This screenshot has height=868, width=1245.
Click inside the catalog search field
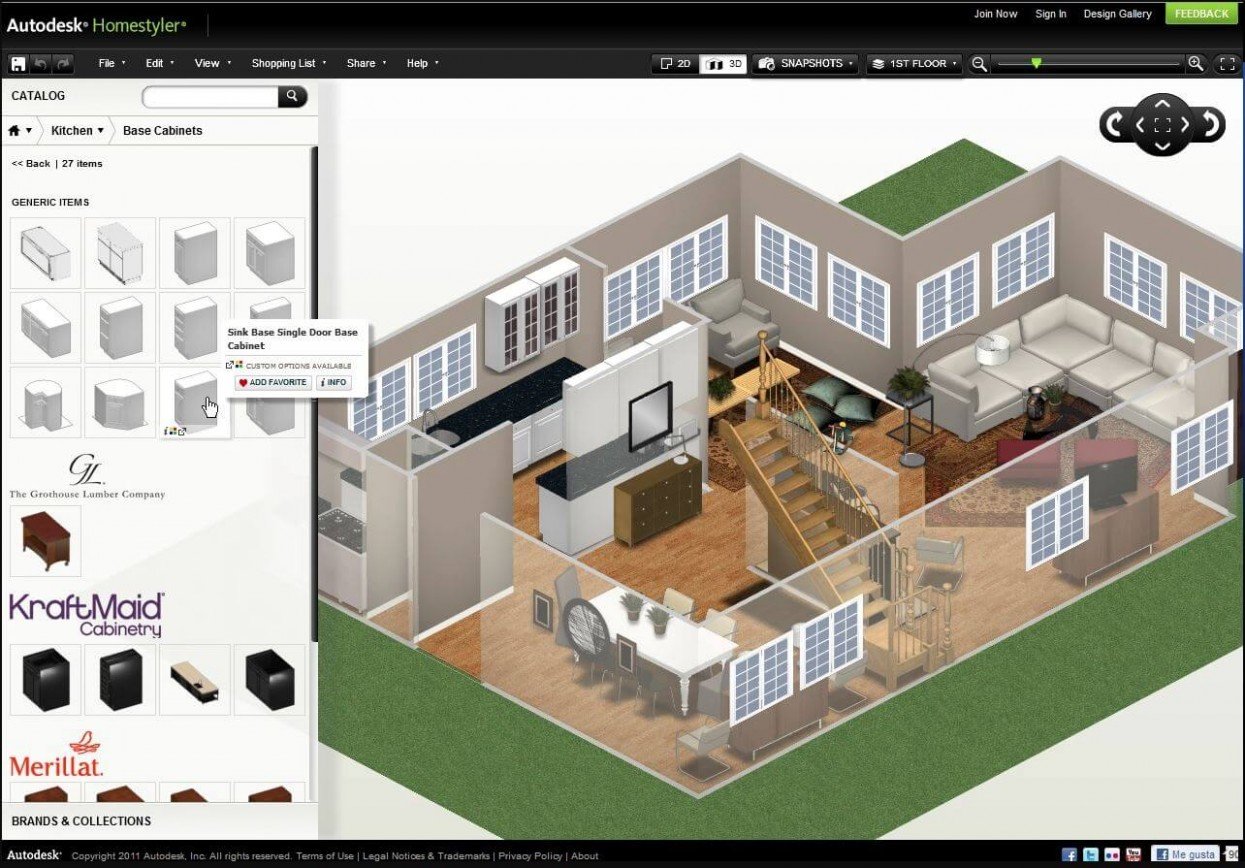pos(211,96)
